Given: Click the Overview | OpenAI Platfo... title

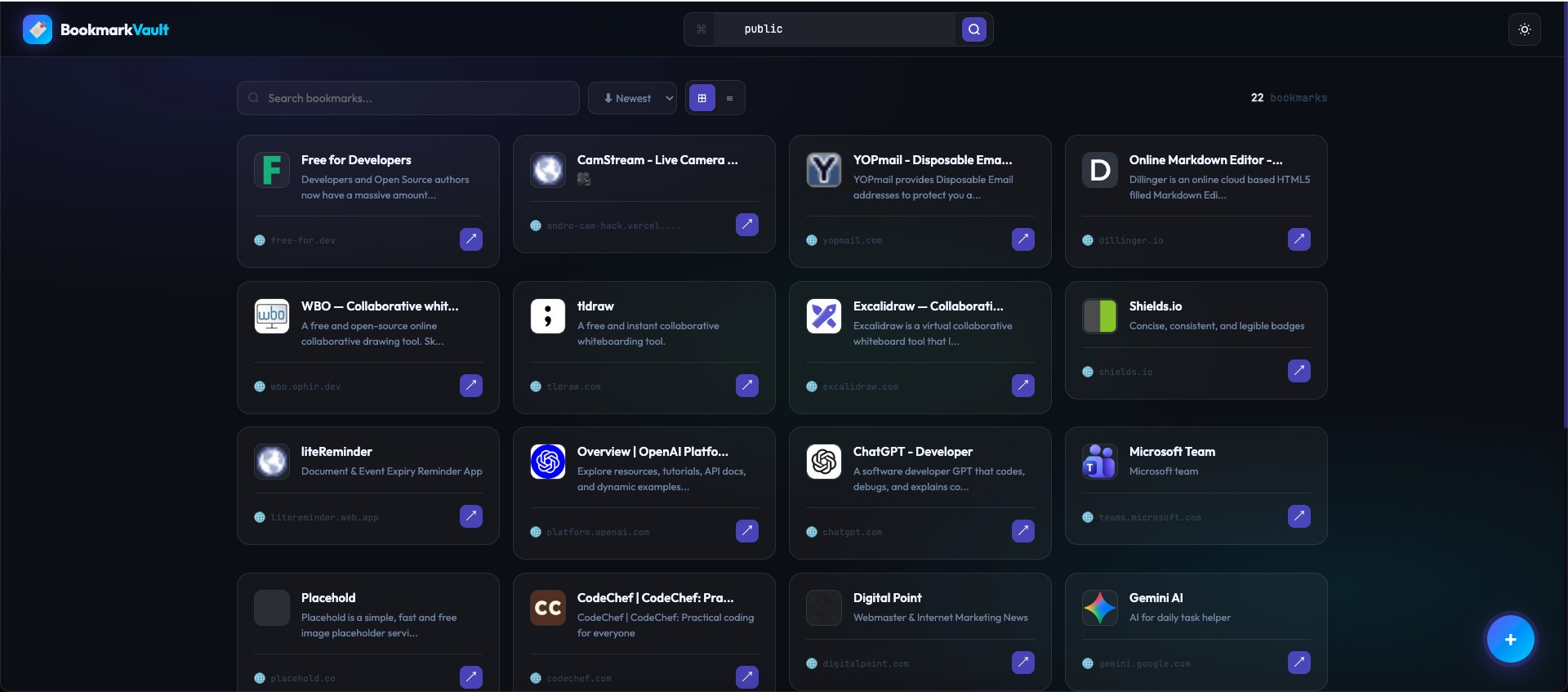Looking at the screenshot, I should click(653, 452).
